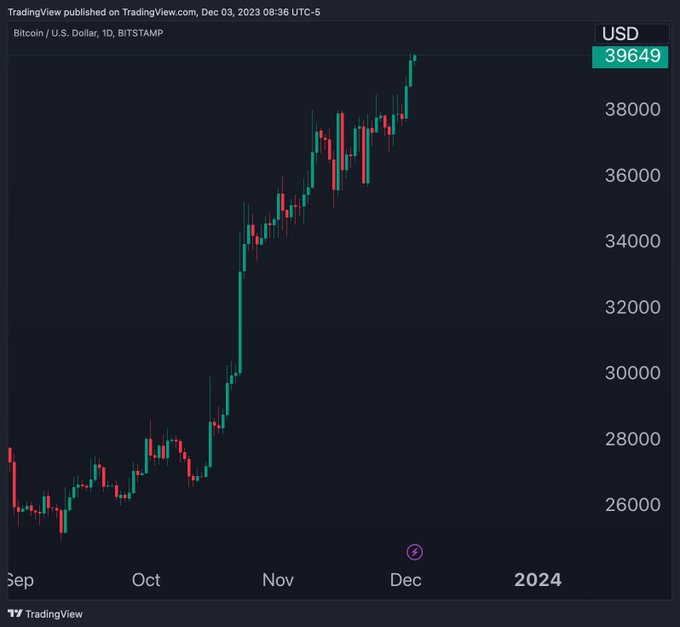
Task: Click the 38000 price axis label
Action: click(632, 109)
